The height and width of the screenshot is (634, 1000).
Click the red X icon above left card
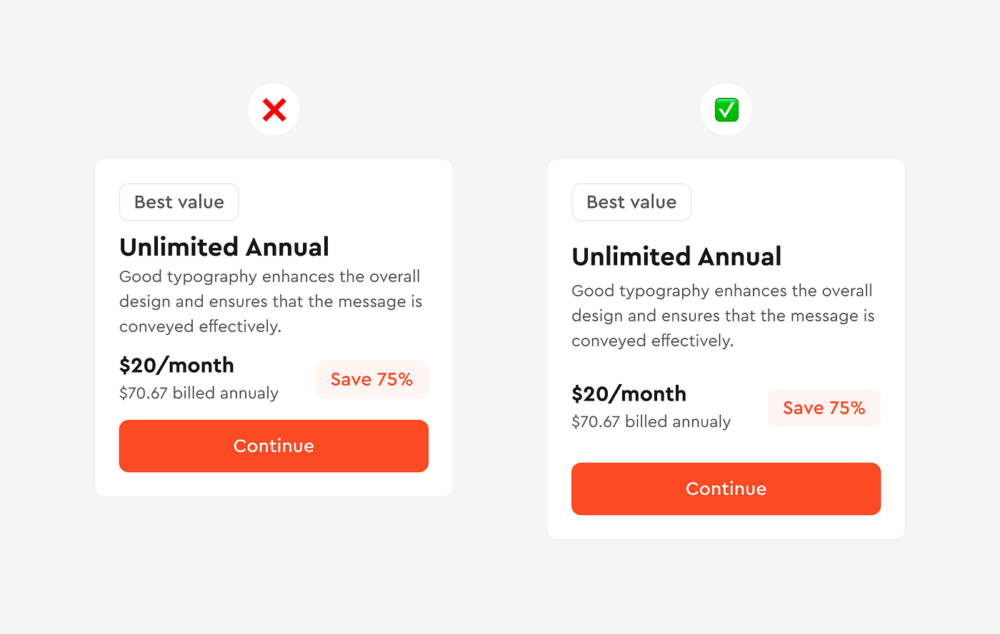(x=274, y=110)
